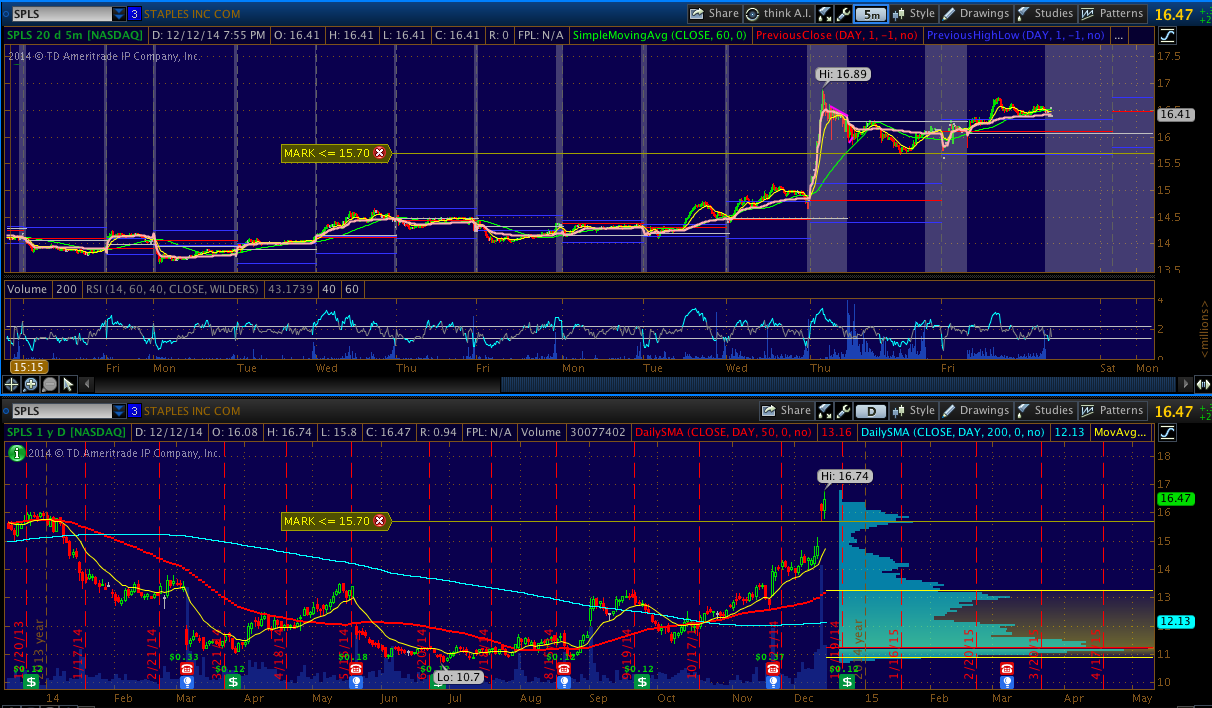Toggle the lower chart's price axis scale icon
1212x708 pixels.
point(1168,432)
